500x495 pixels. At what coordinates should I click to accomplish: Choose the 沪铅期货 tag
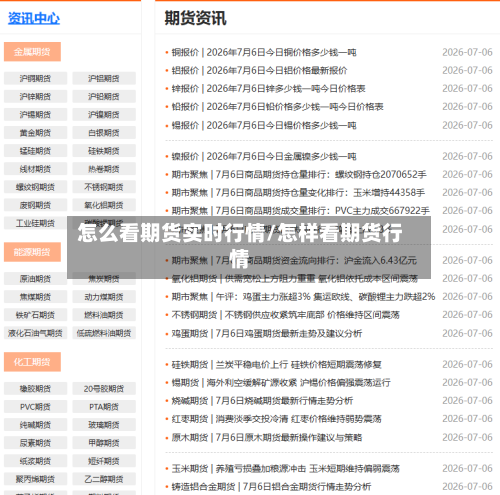104,96
